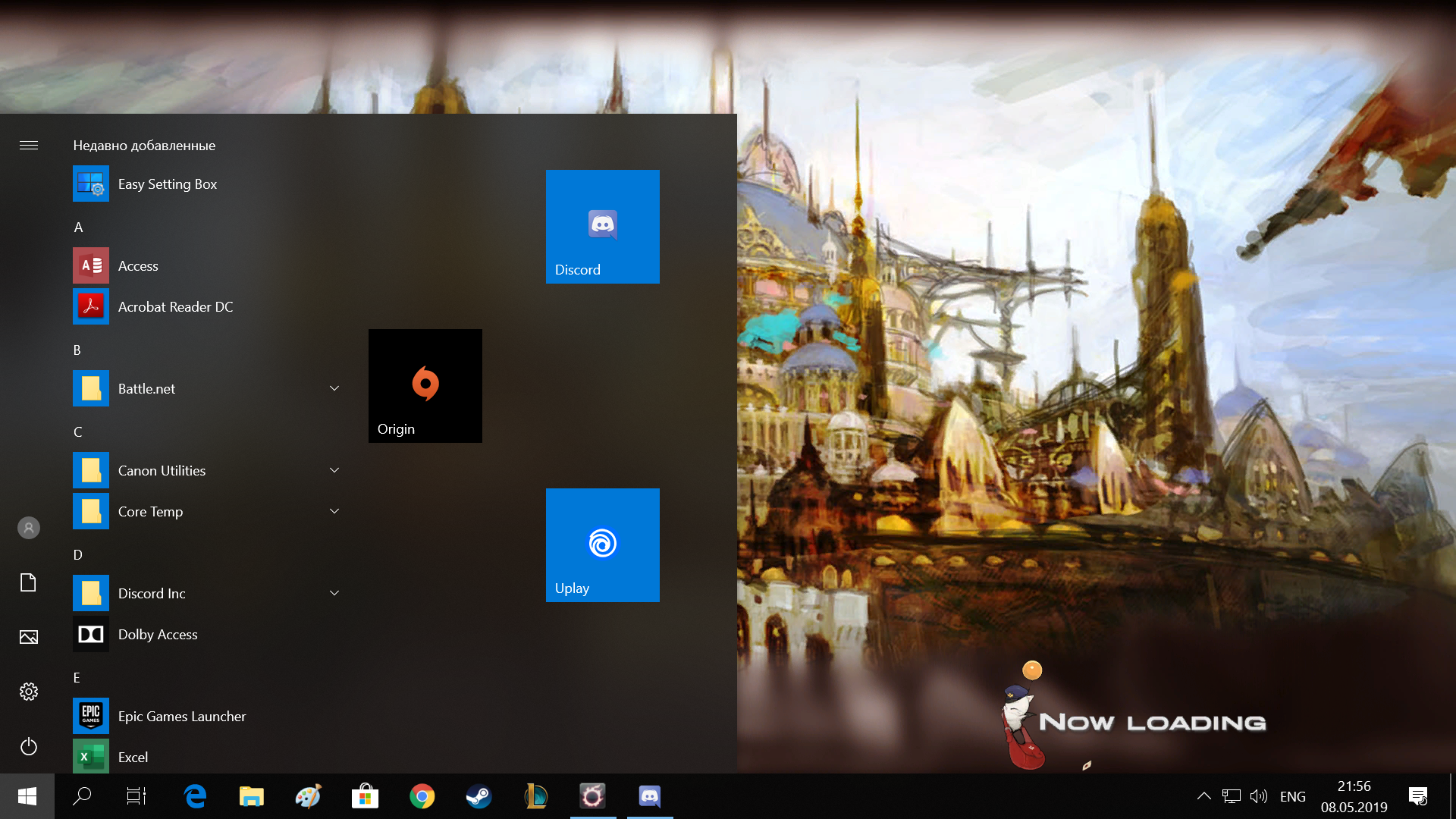The width and height of the screenshot is (1456, 819).
Task: Switch to Final Fantasy XIV taskbar icon
Action: 593,796
